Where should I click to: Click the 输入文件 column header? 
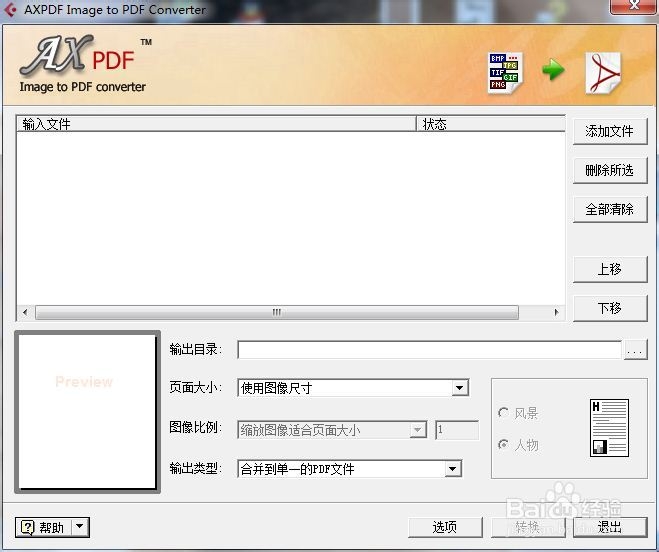pos(216,124)
